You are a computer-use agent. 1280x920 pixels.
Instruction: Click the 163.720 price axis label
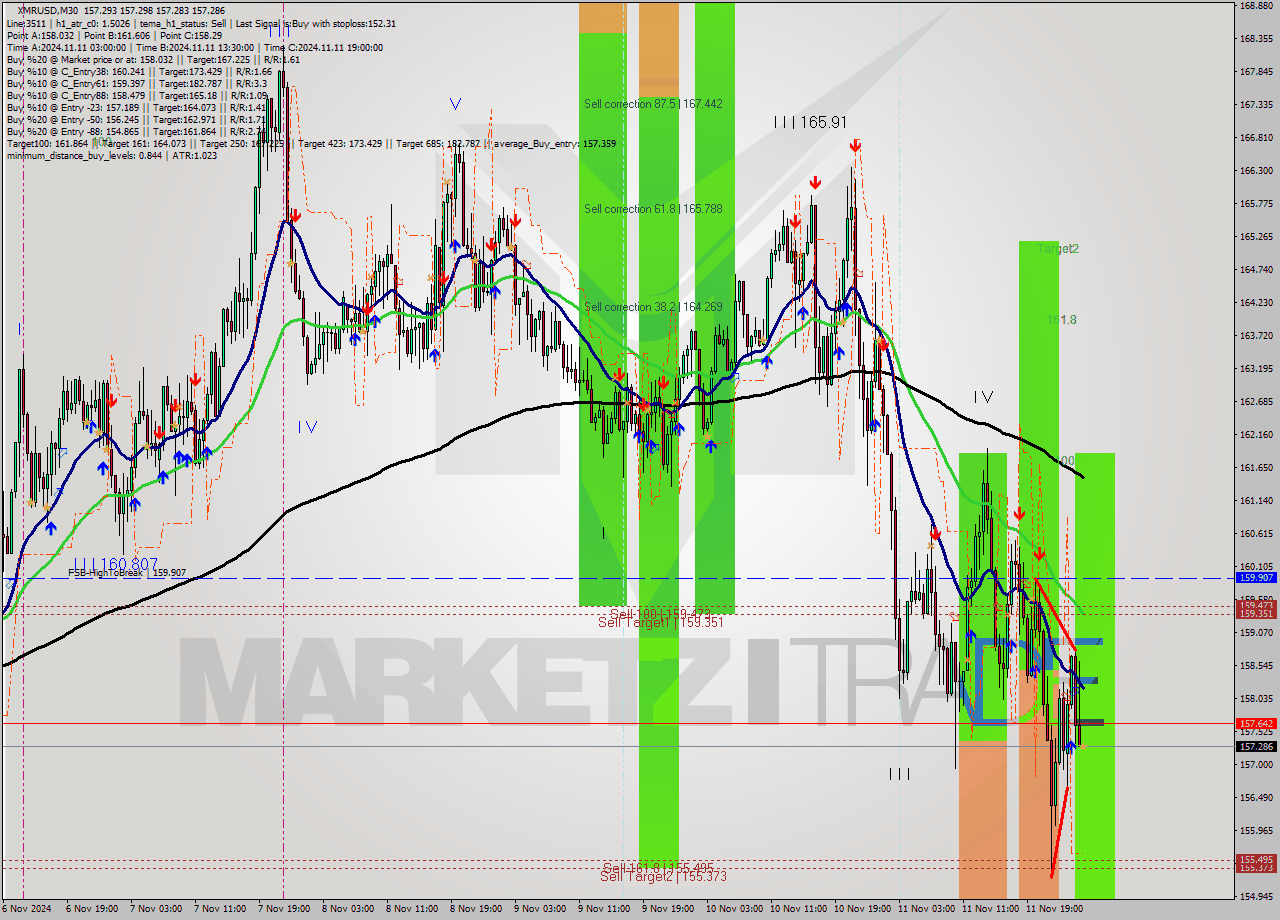tap(1256, 336)
